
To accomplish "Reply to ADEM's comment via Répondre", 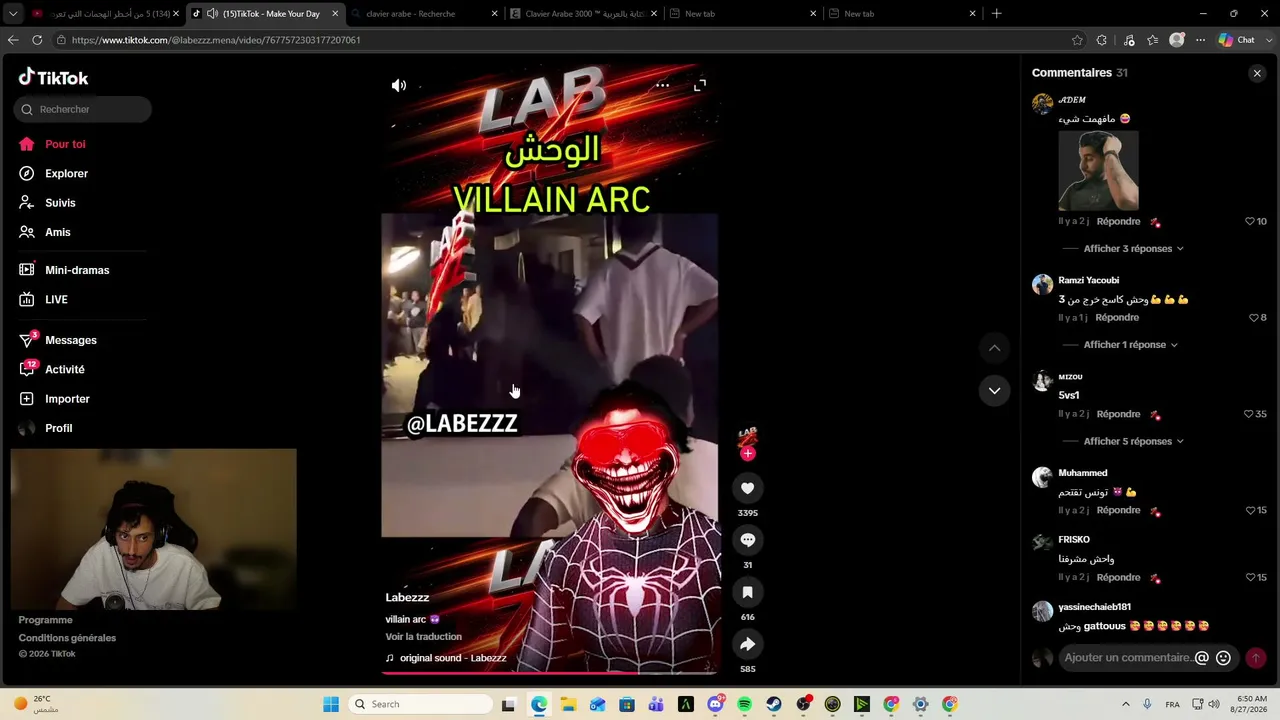I will pyautogui.click(x=1118, y=222).
